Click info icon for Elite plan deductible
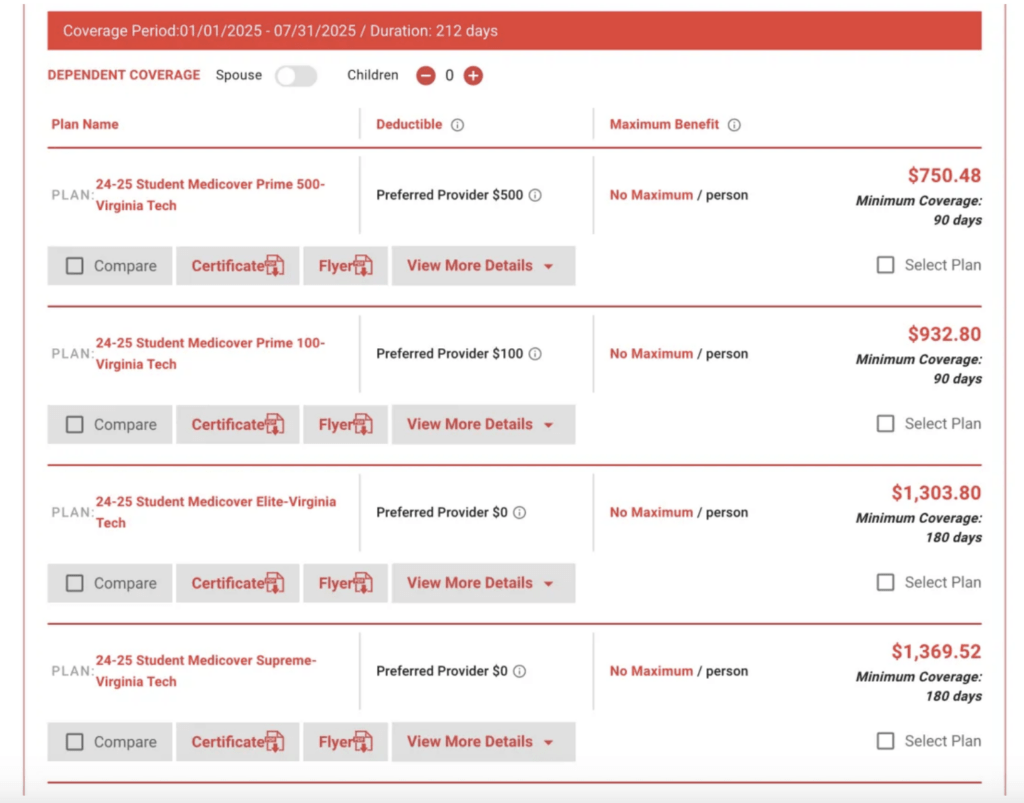This screenshot has height=803, width=1024. click(519, 512)
